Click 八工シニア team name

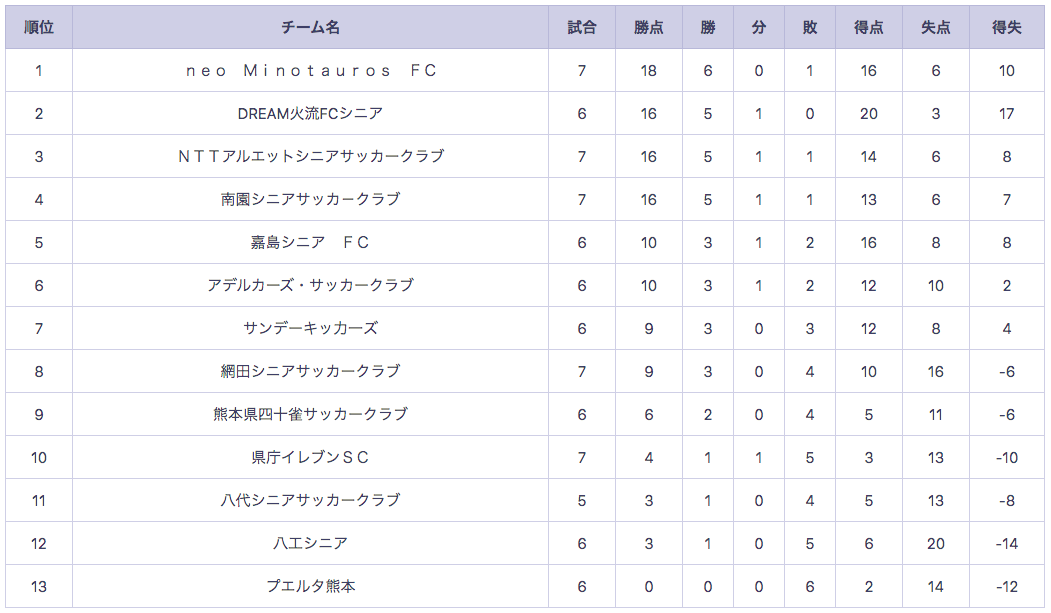[310, 543]
